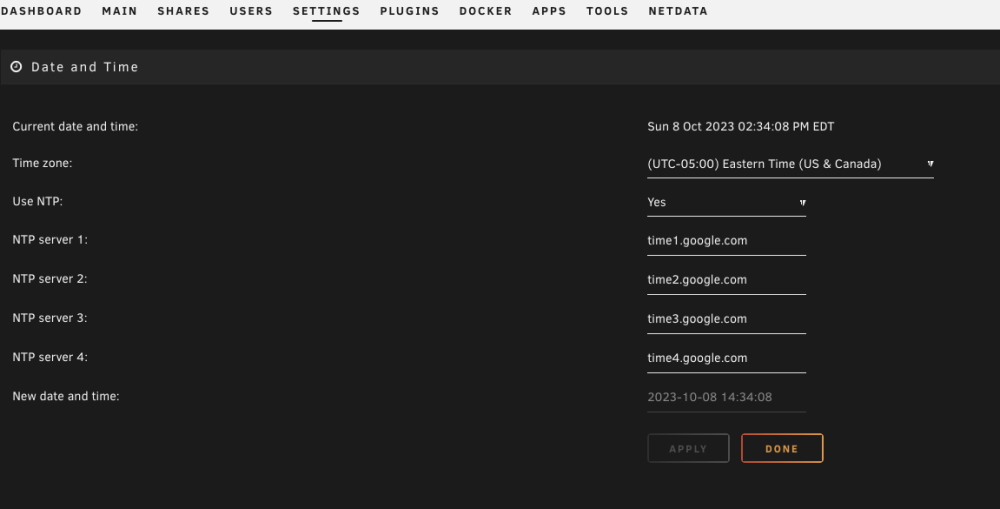The width and height of the screenshot is (1000, 509).
Task: Click the 'NTP server 3:' label
Action: pos(50,318)
